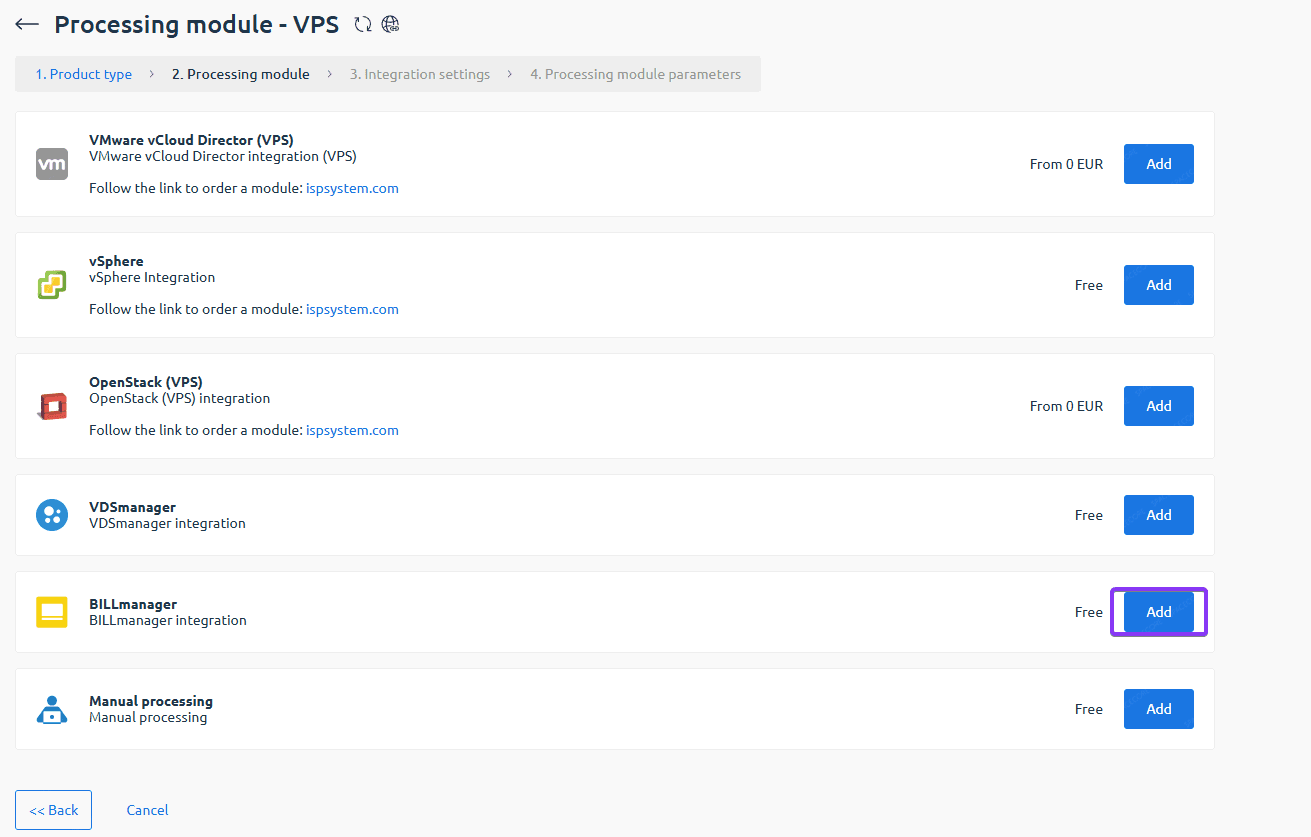Click the Manual processing person icon

(52, 709)
